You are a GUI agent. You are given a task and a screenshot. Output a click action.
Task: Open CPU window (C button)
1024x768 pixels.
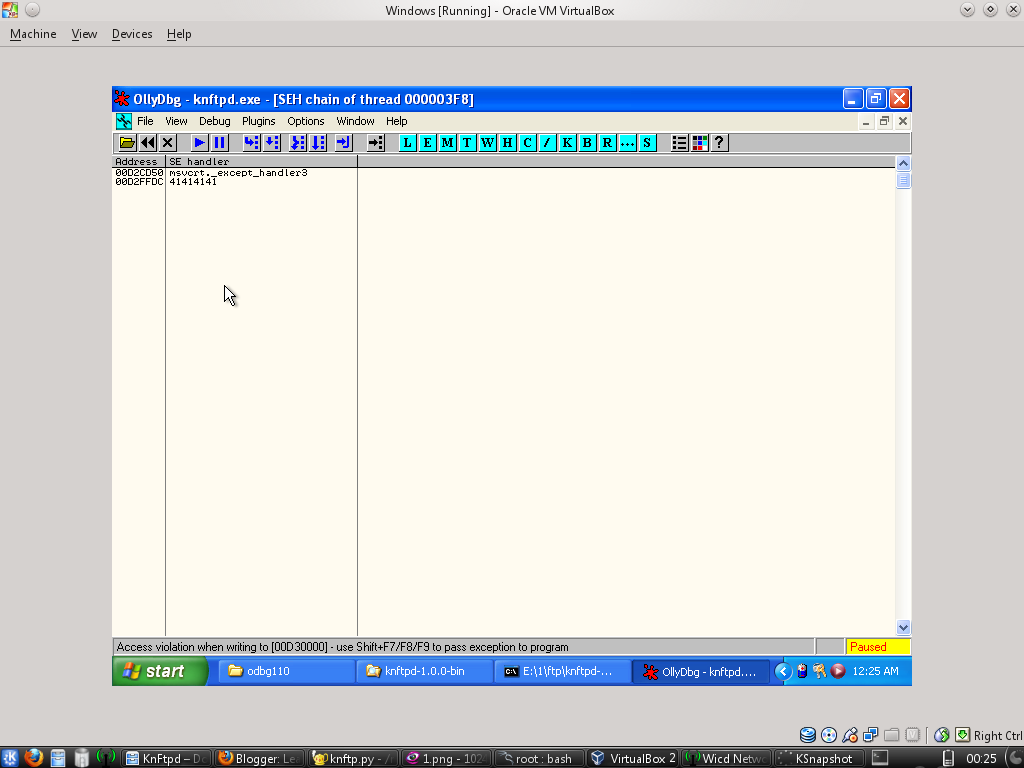pos(528,142)
